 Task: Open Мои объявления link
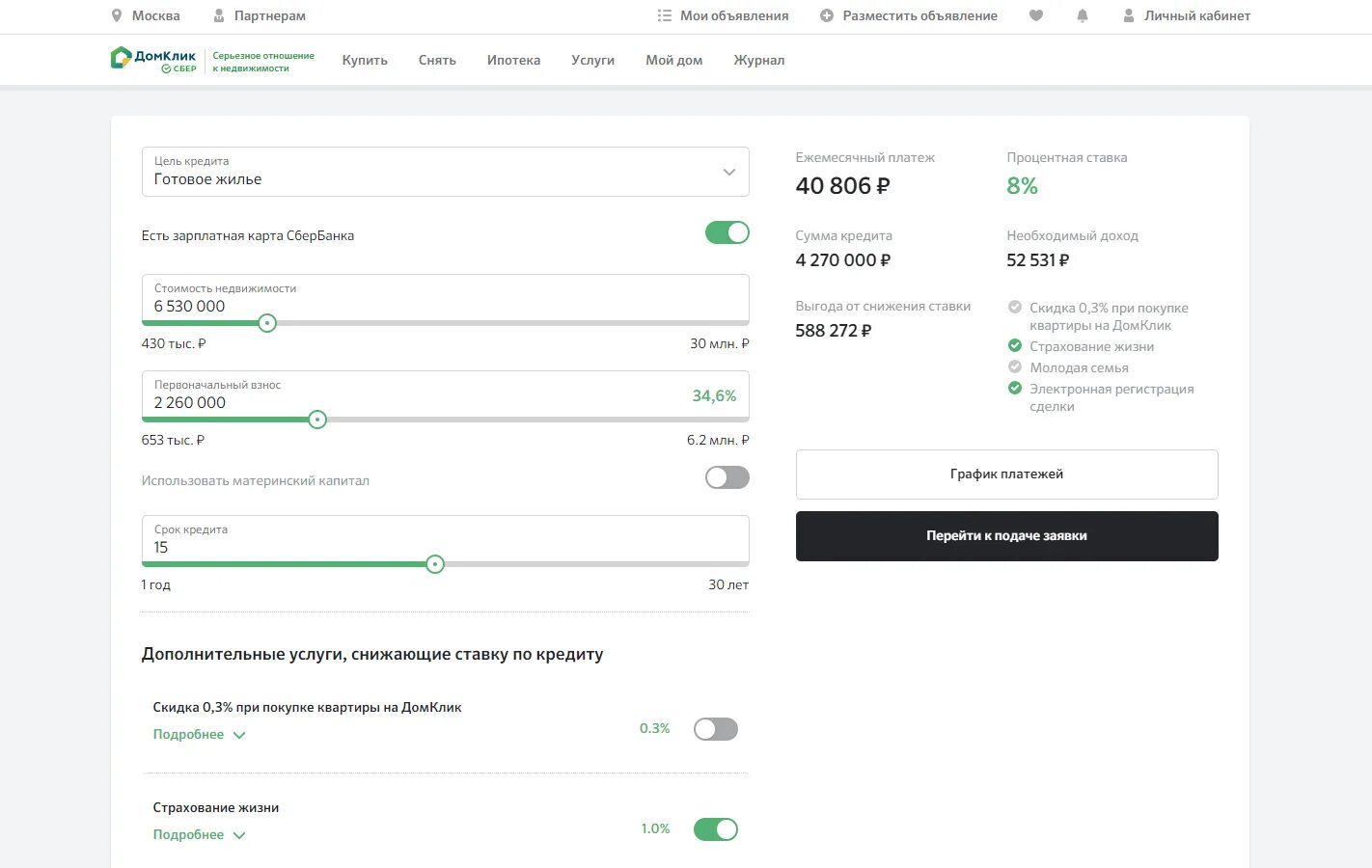pos(734,15)
